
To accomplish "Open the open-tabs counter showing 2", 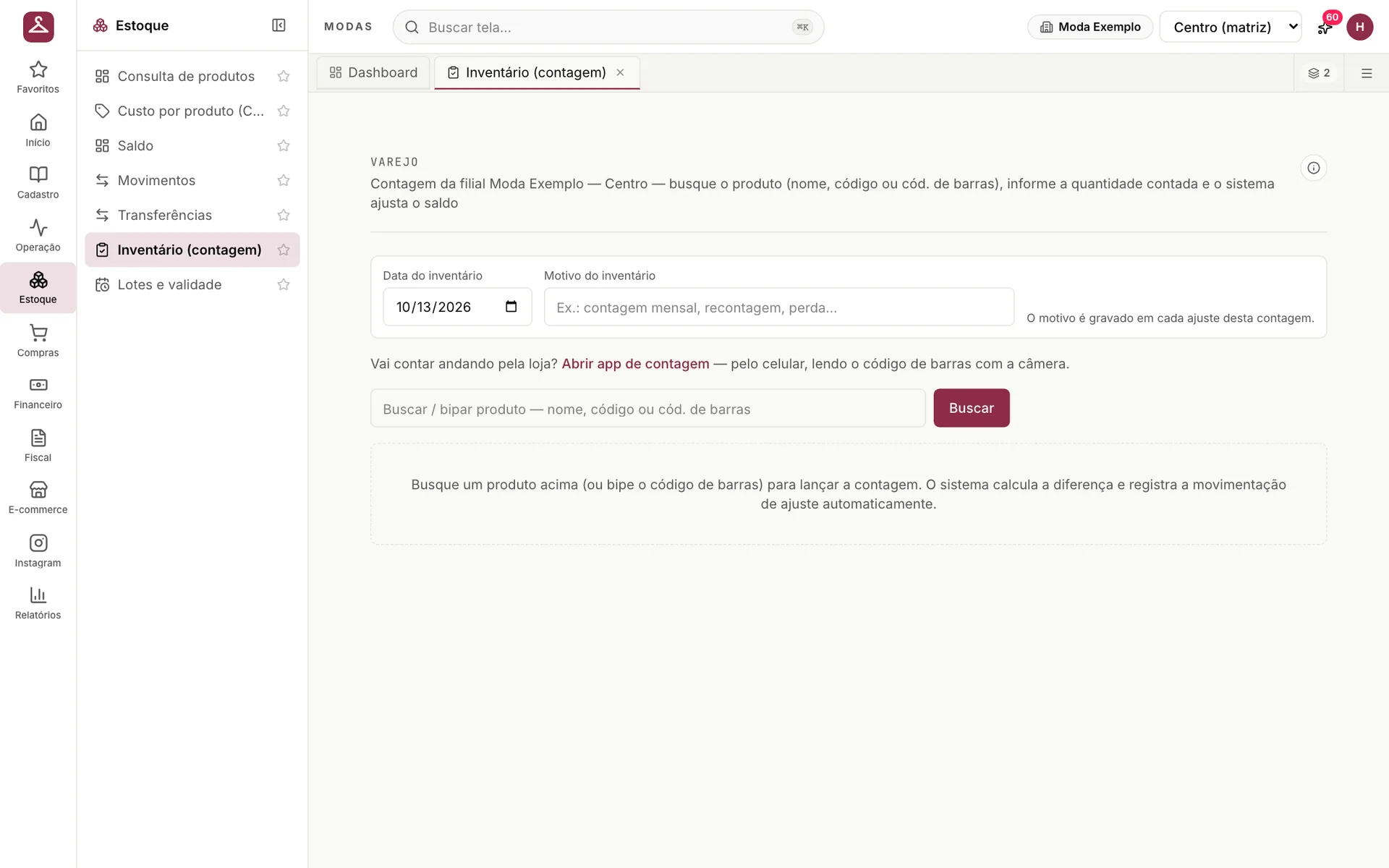I will tap(1319, 73).
